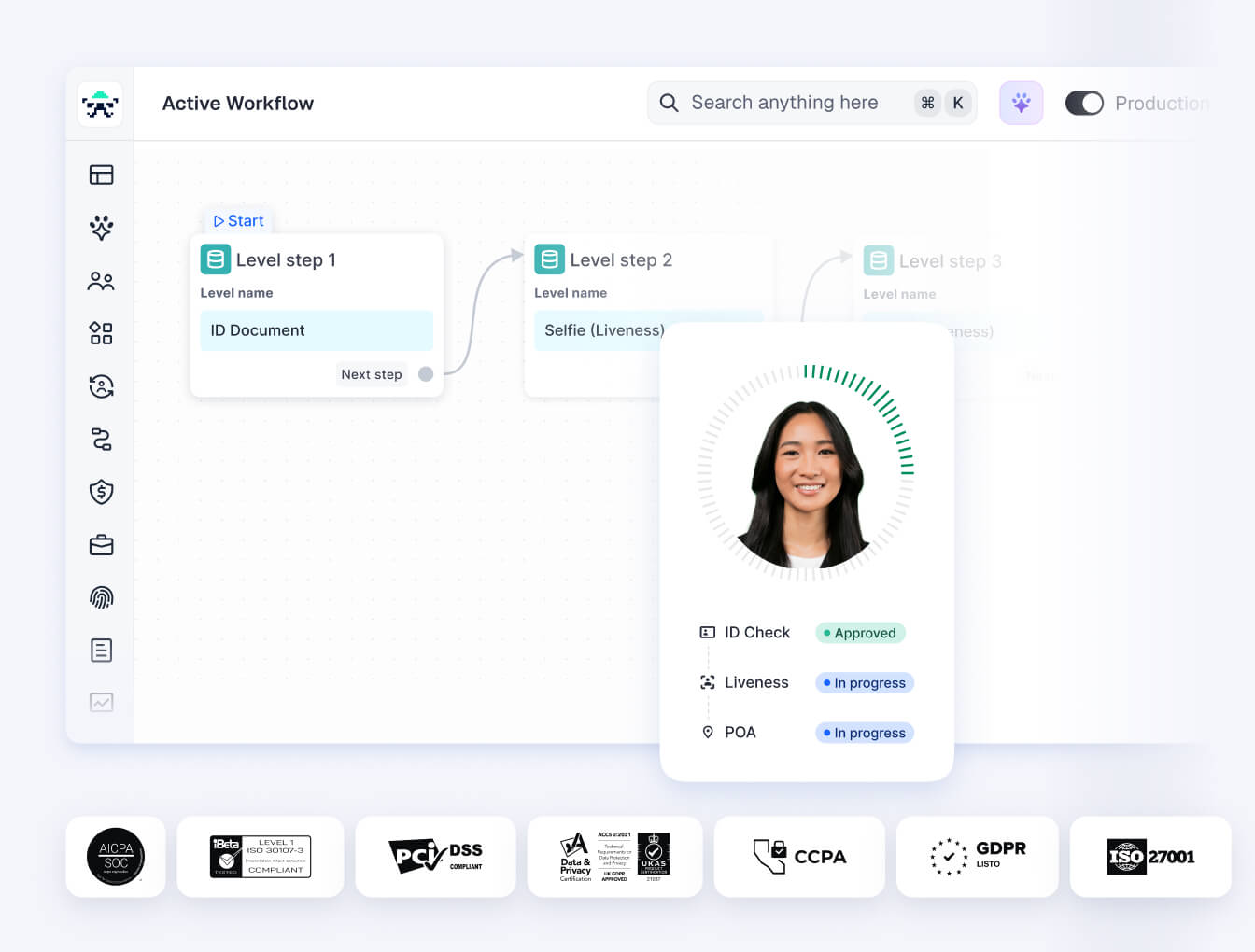Viewport: 1255px width, 952px height.
Task: Click the iBeta ISO 30107-3 badge
Action: tap(261, 857)
